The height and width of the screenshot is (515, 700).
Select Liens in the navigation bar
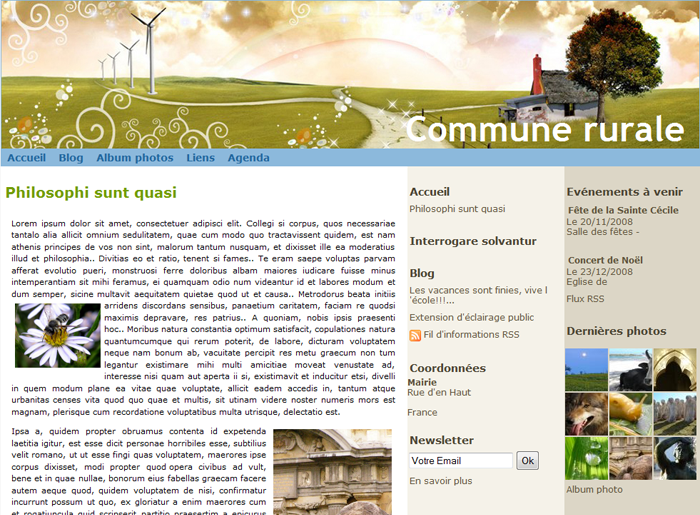[200, 158]
